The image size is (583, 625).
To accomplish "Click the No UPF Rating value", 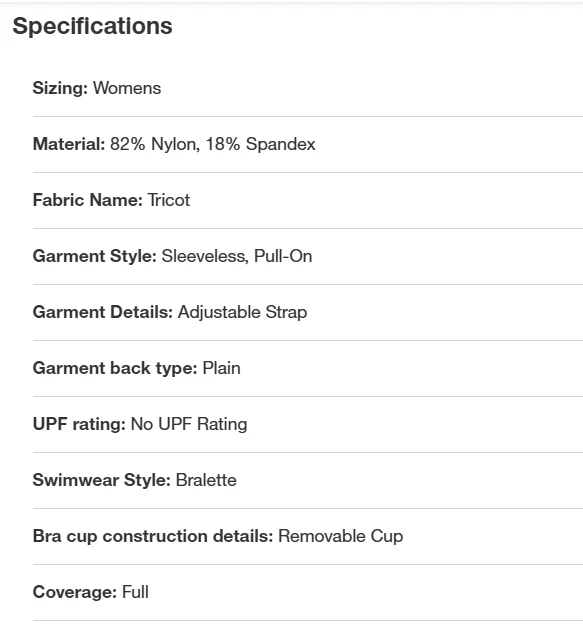I will pos(189,425).
